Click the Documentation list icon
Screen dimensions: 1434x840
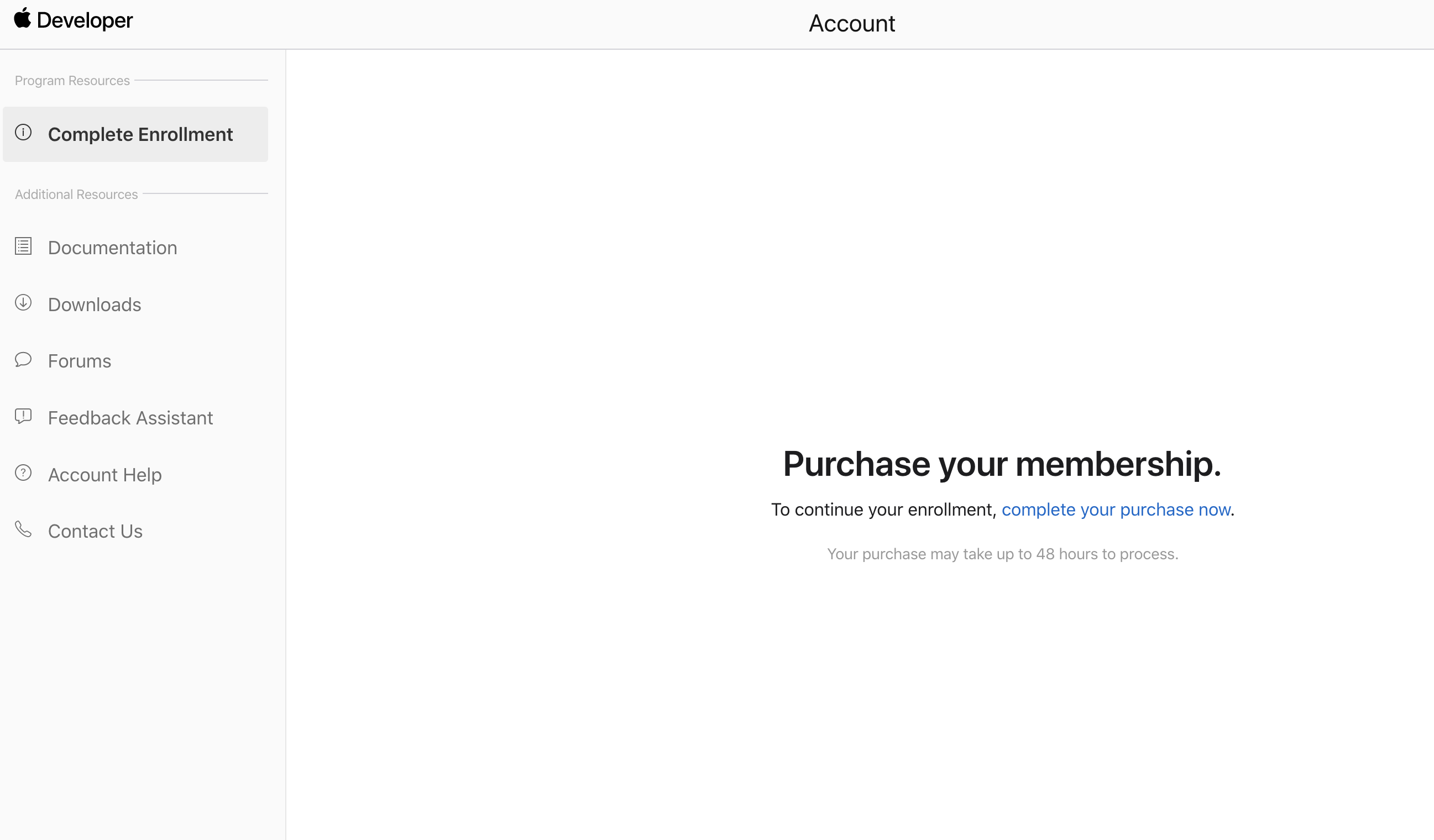pyautogui.click(x=23, y=246)
